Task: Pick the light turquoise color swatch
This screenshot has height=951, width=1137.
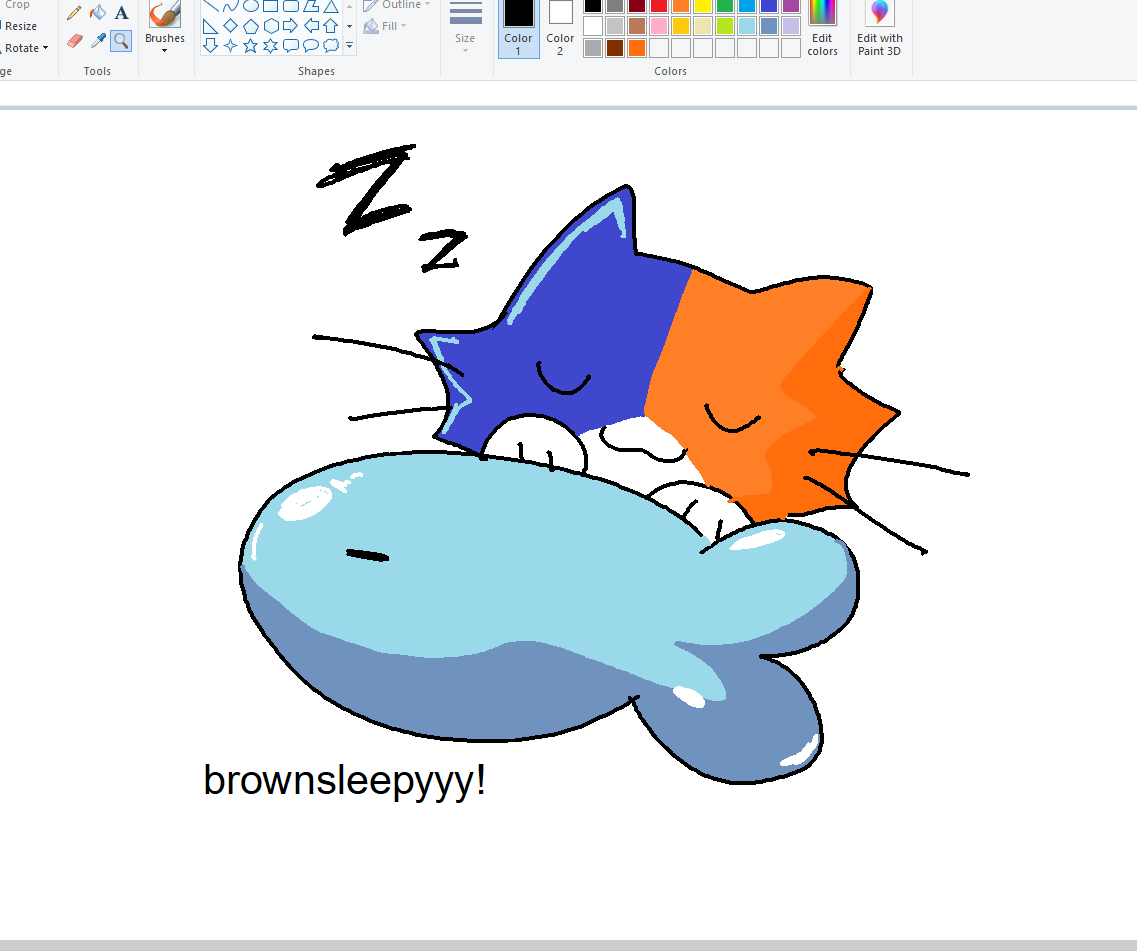Action: pos(746,26)
